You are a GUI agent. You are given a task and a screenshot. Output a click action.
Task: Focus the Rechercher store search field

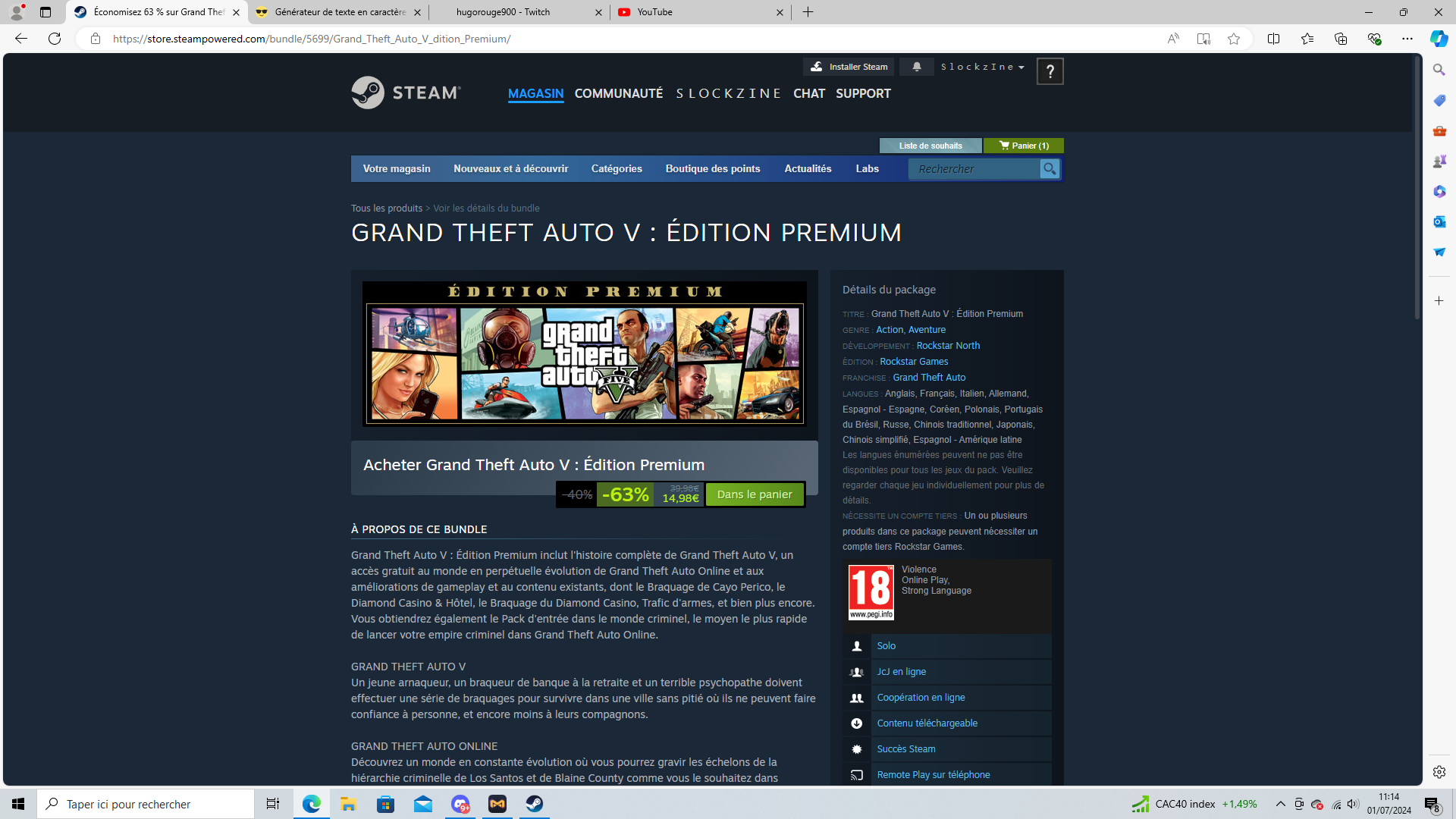[x=975, y=169]
